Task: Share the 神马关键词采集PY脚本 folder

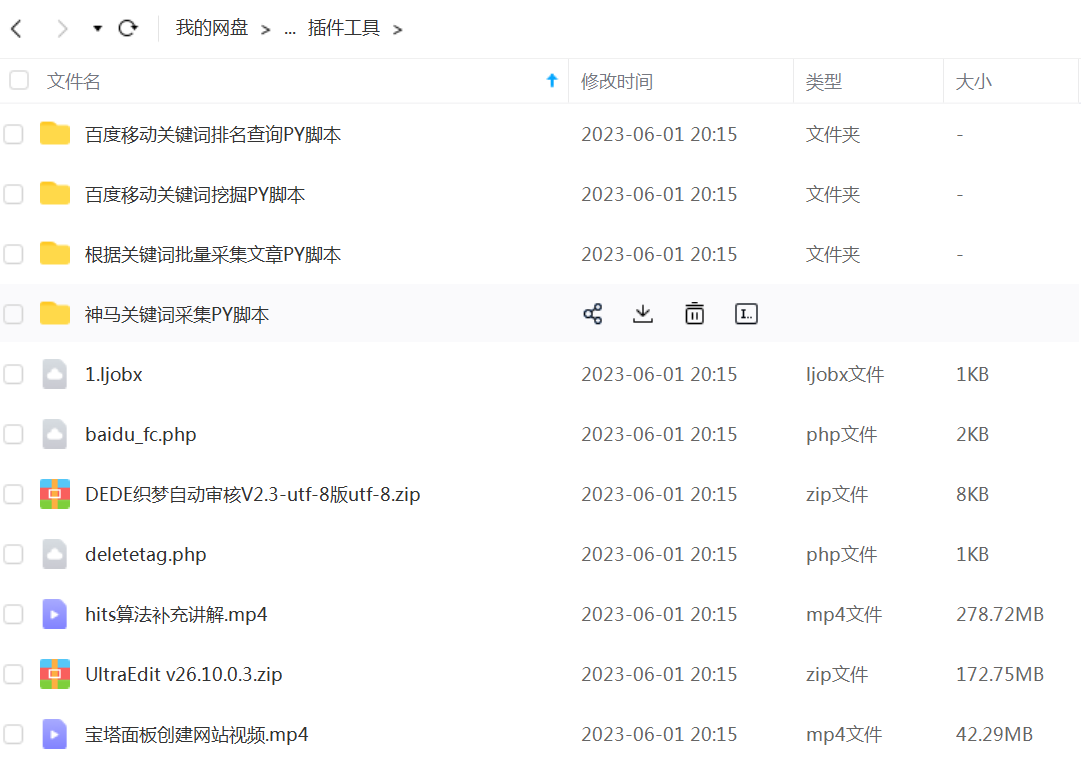Action: click(593, 314)
